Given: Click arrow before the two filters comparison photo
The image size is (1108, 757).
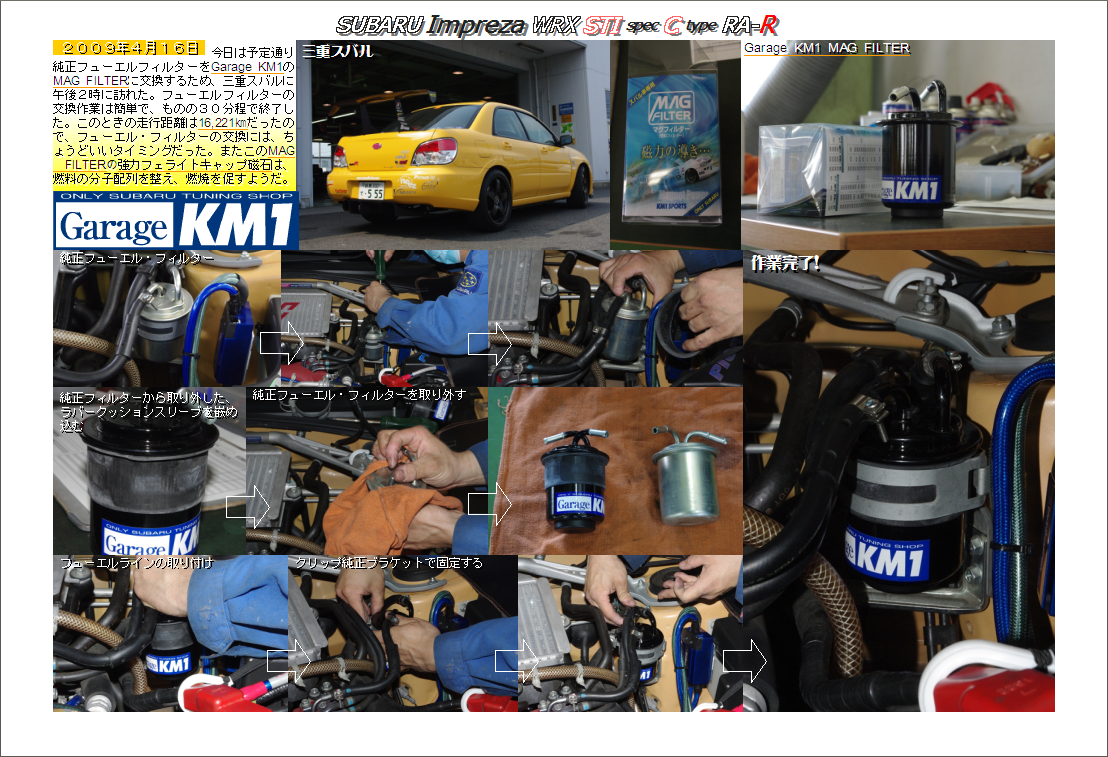Looking at the screenshot, I should tap(490, 506).
